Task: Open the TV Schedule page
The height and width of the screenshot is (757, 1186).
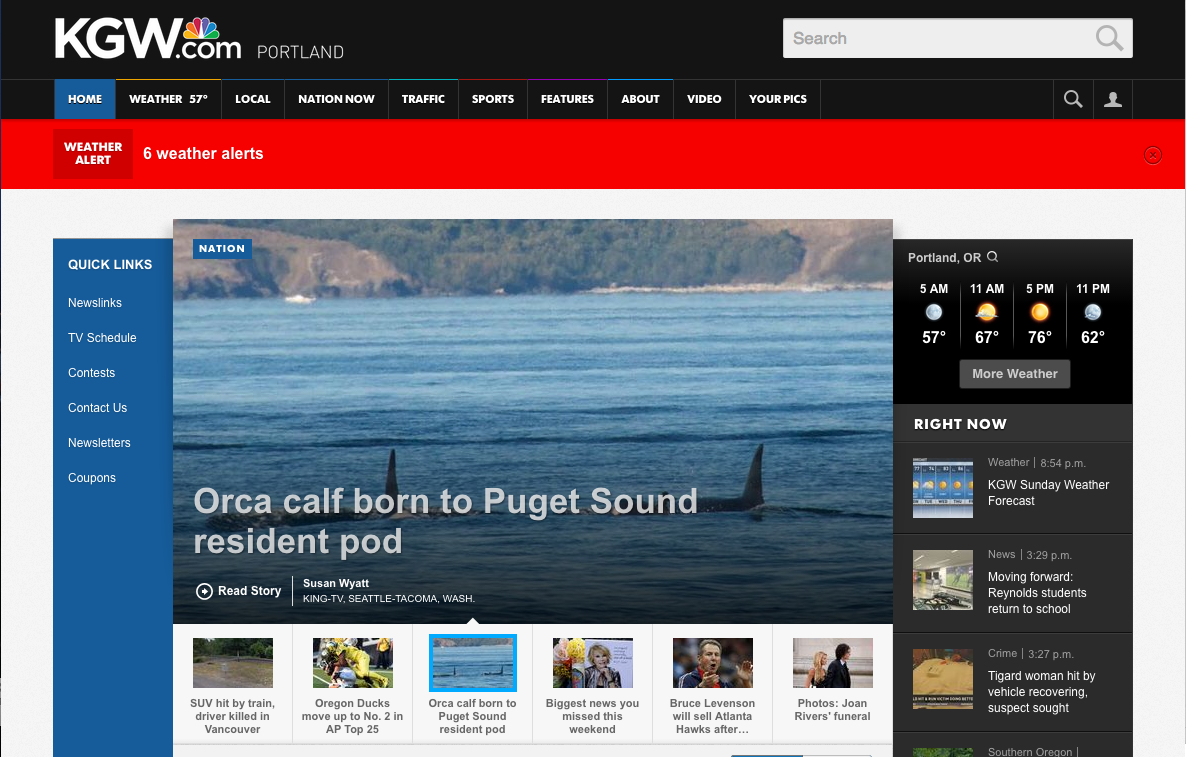Action: click(102, 337)
